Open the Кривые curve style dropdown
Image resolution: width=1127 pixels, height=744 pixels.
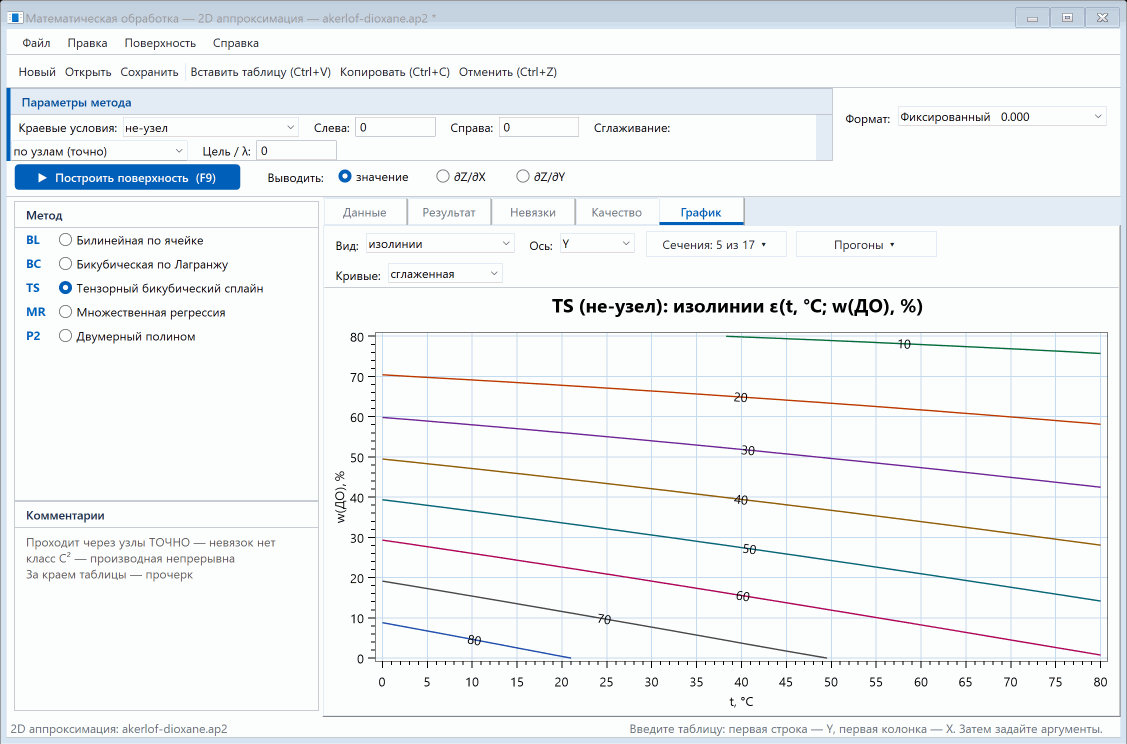[445, 274]
